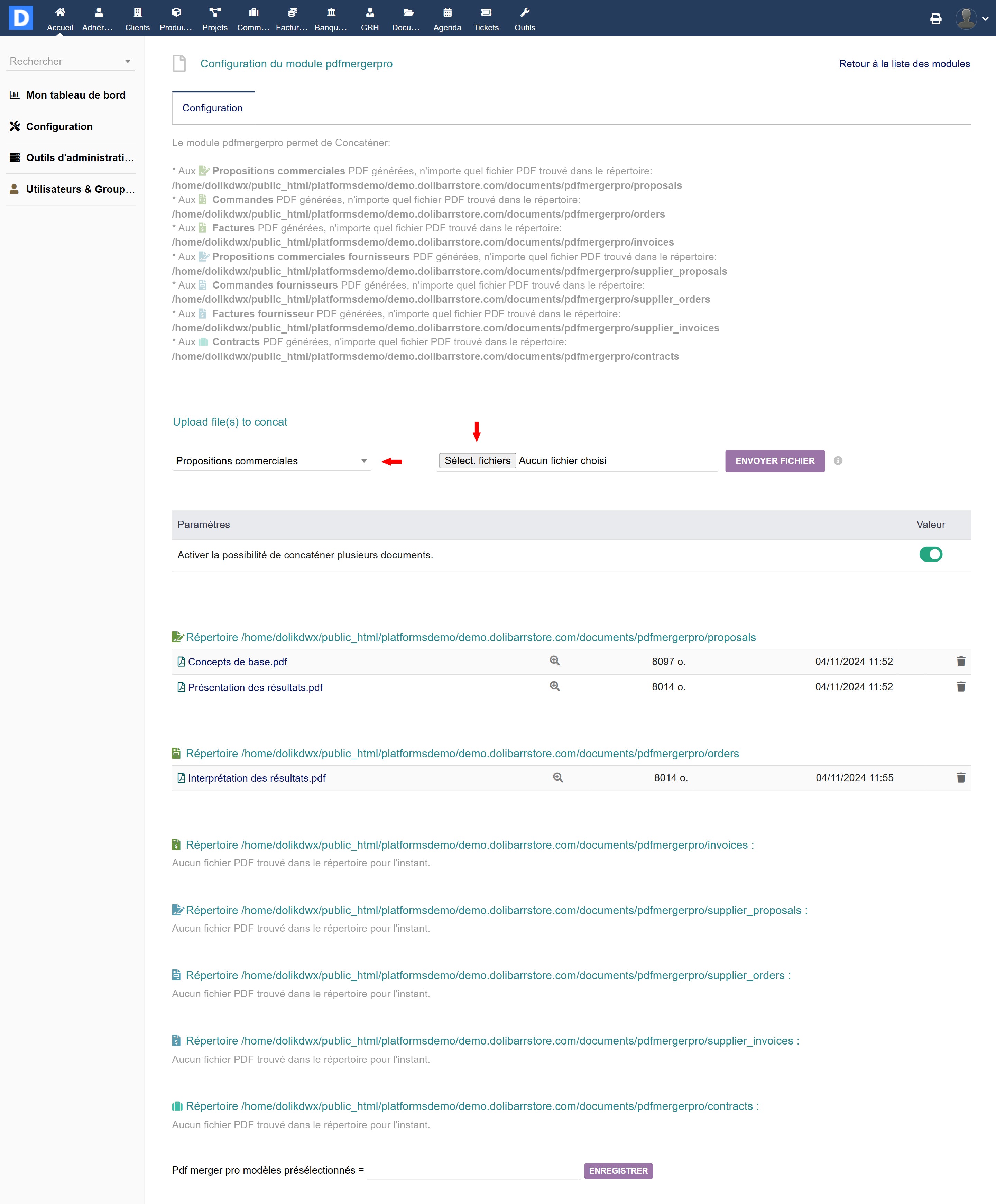Click the Dolibarr logo icon

[21, 18]
